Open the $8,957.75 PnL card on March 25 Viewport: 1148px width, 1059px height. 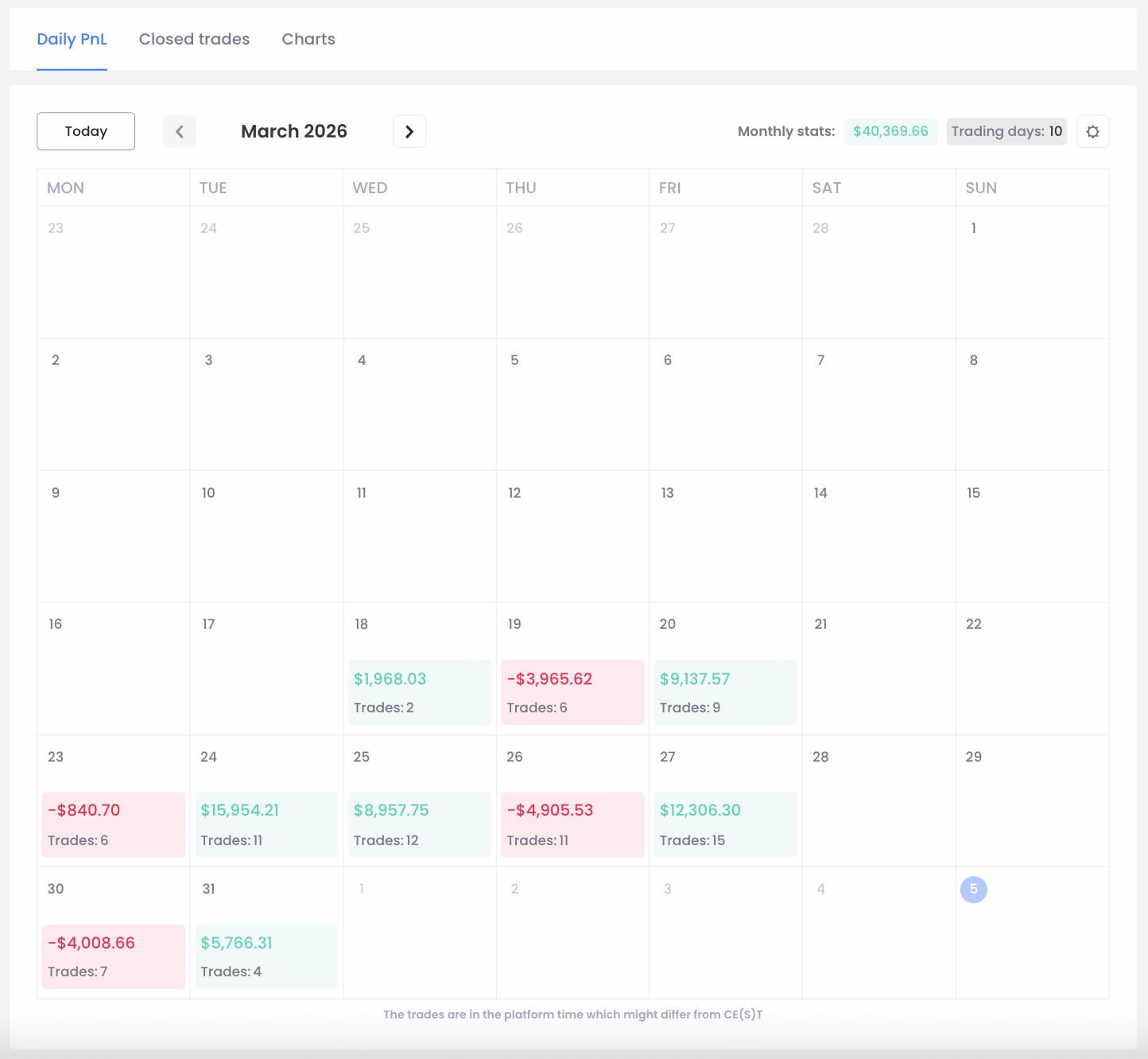(x=420, y=824)
